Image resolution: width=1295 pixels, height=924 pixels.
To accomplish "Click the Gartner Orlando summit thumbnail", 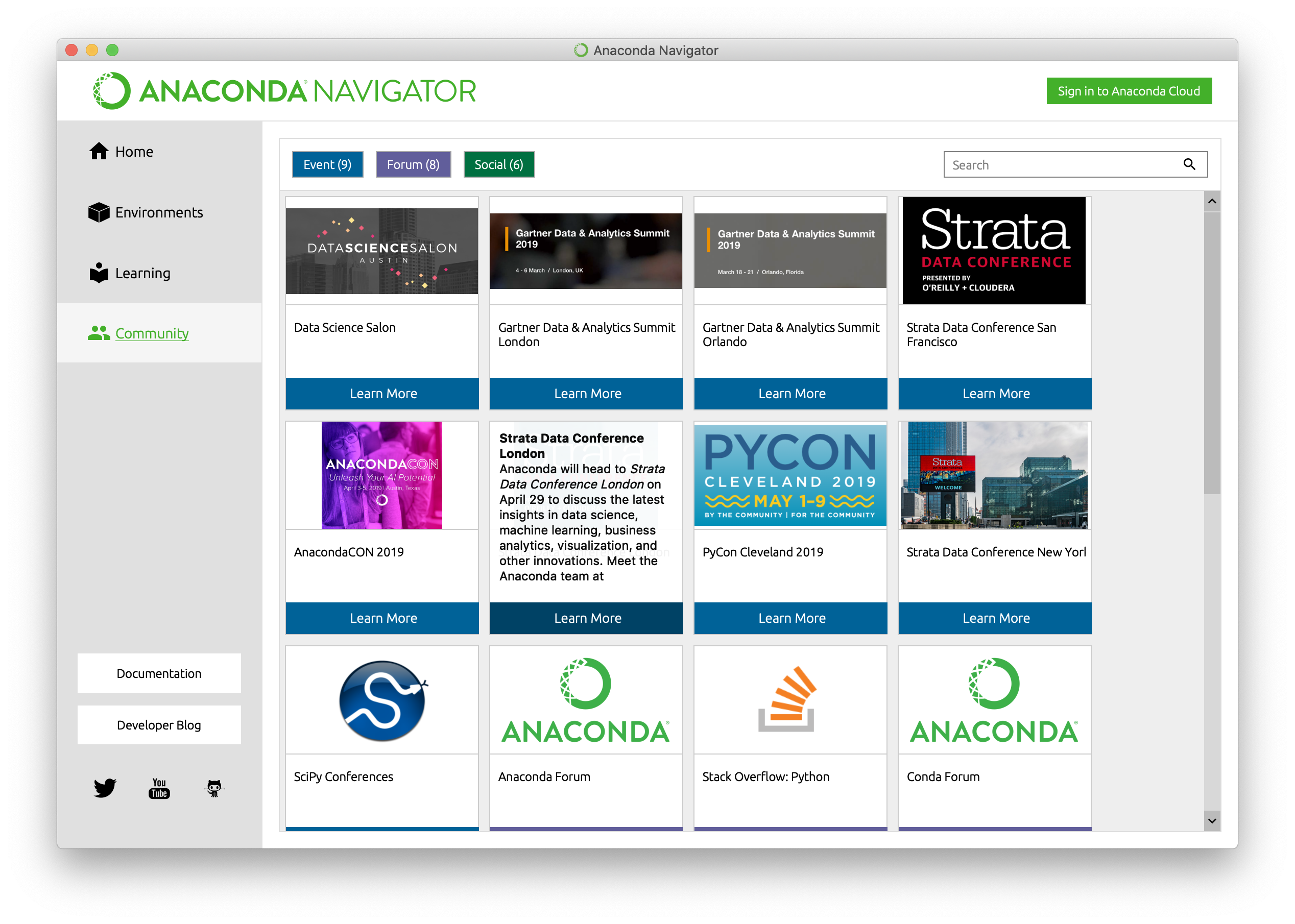I will (x=790, y=251).
